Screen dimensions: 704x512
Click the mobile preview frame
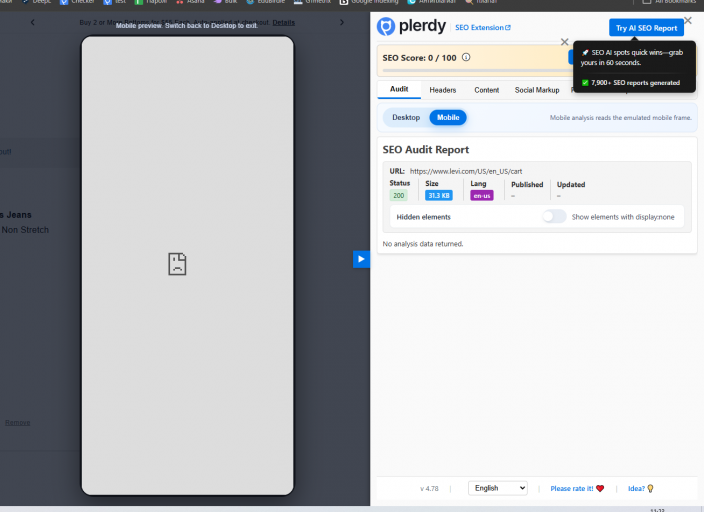click(187, 265)
